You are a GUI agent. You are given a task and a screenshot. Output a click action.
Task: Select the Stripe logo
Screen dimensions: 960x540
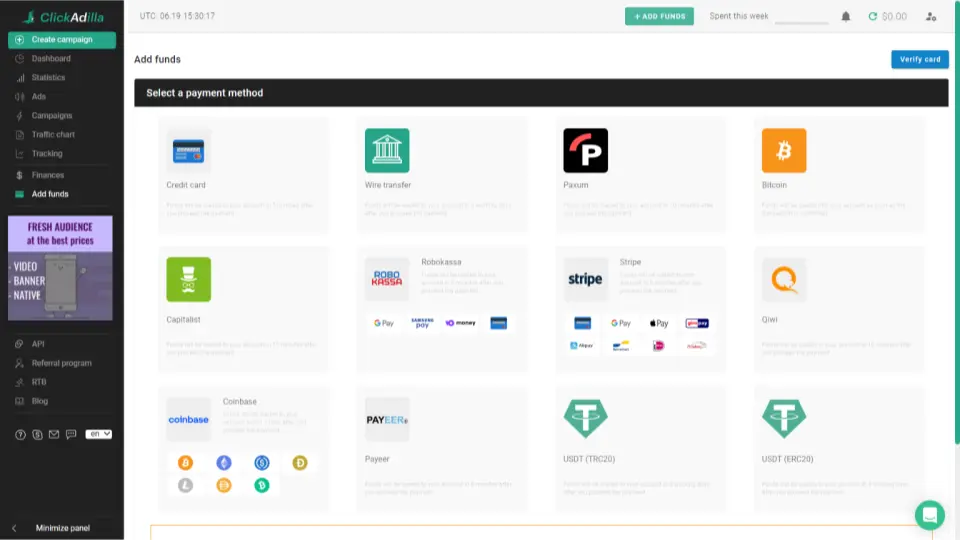[x=585, y=279]
